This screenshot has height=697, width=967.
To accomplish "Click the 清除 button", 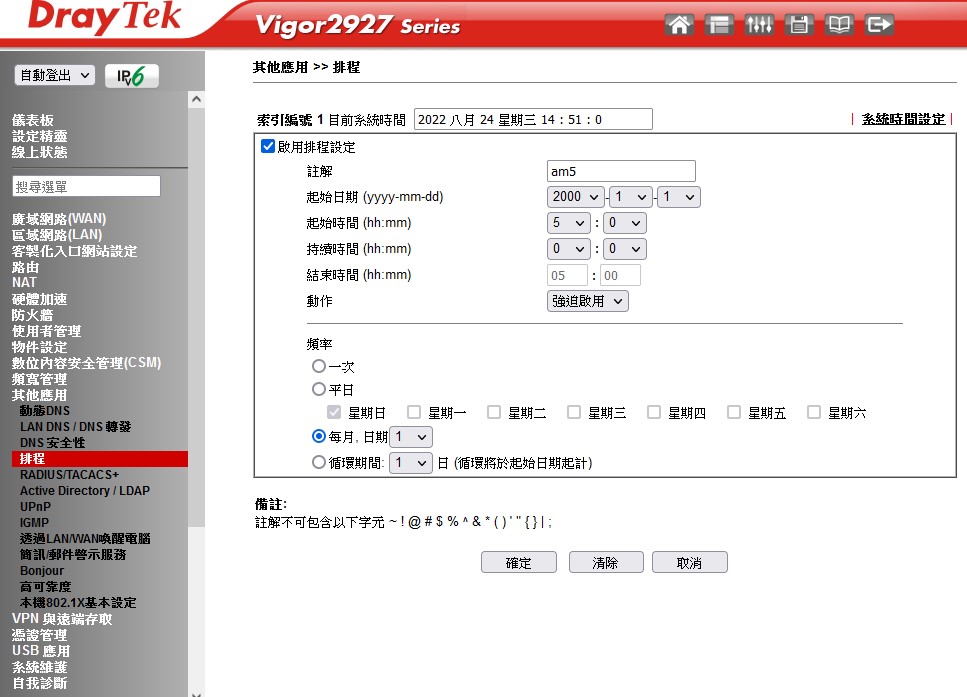I will click(x=606, y=563).
